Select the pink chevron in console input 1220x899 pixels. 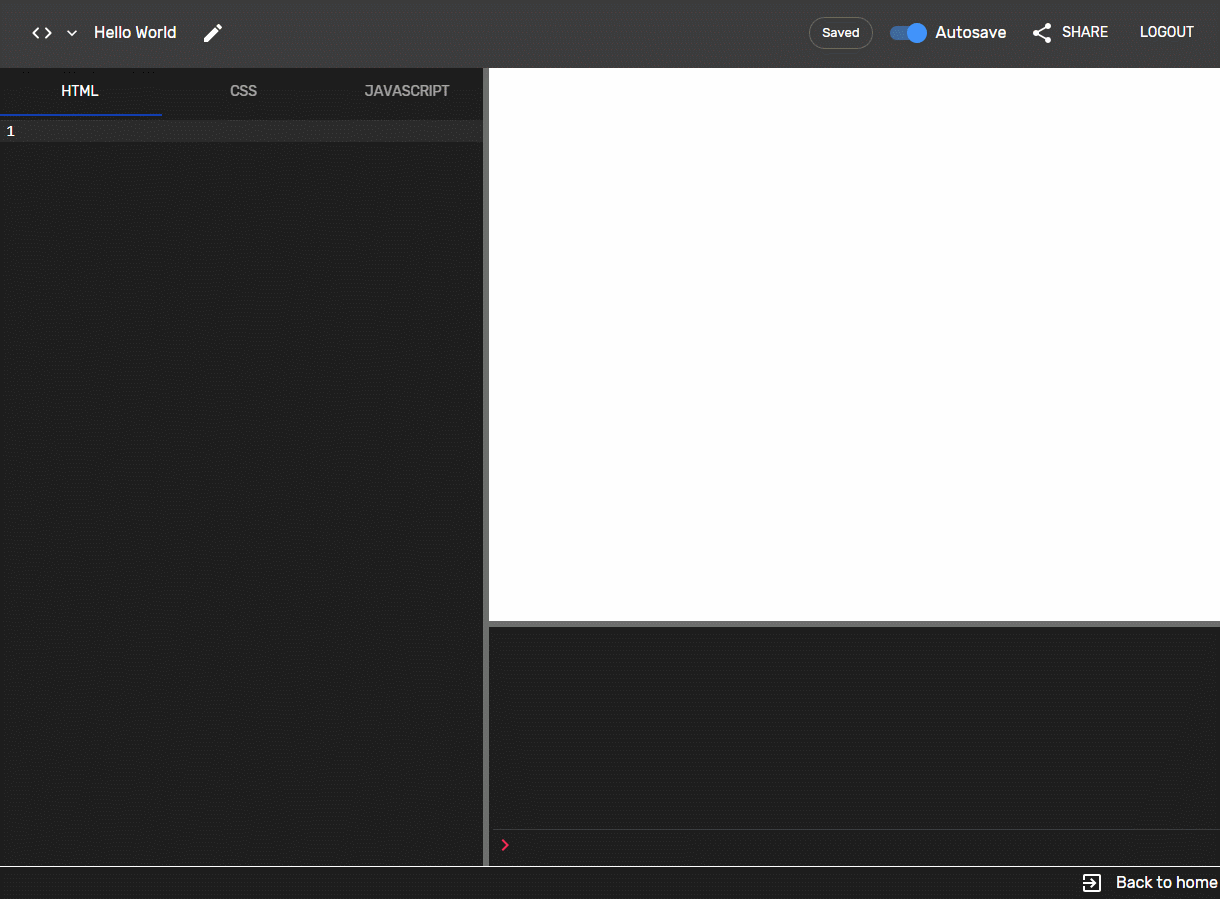point(504,845)
